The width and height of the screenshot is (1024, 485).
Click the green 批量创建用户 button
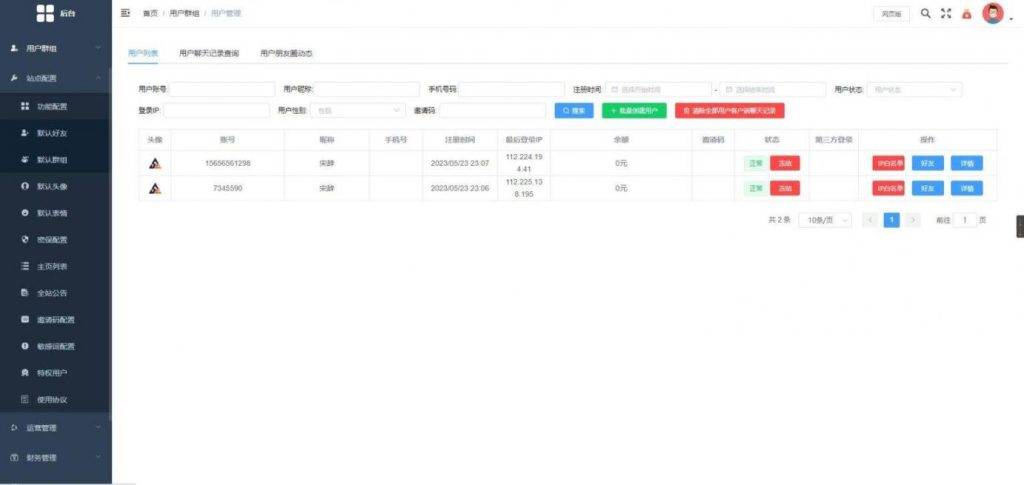point(634,111)
